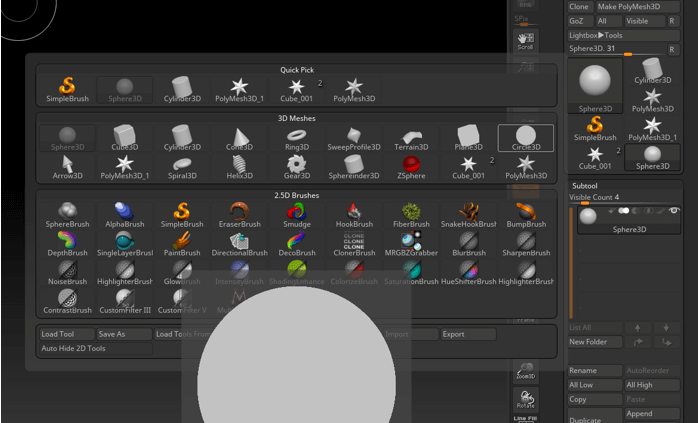
Task: Select Cube3D in the 3D Meshes section
Action: point(125,138)
